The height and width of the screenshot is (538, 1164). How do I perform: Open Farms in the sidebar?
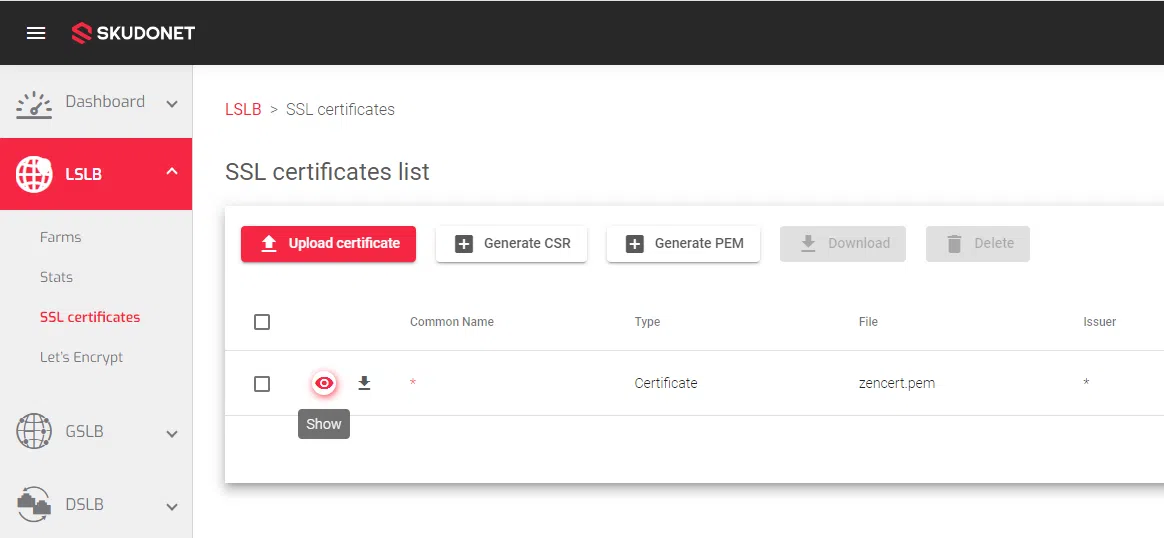[x=61, y=237]
